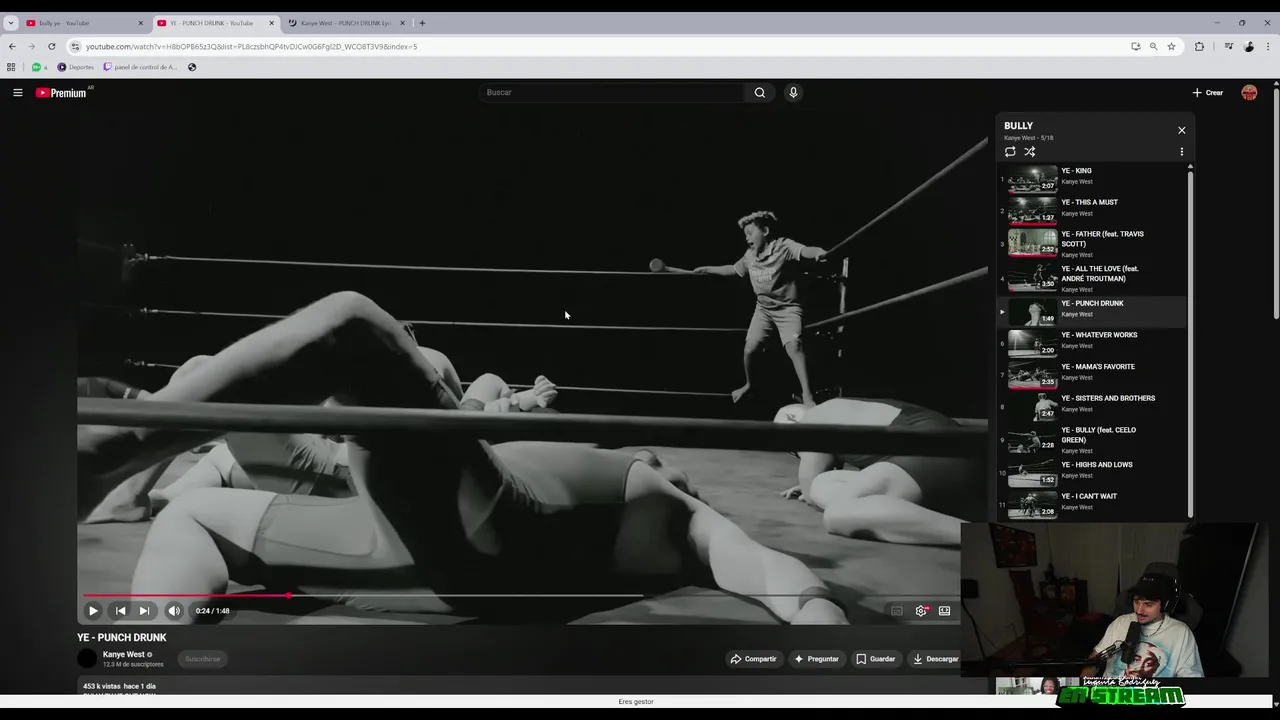1280x720 pixels.
Task: Switch the player to theater mode
Action: [944, 611]
